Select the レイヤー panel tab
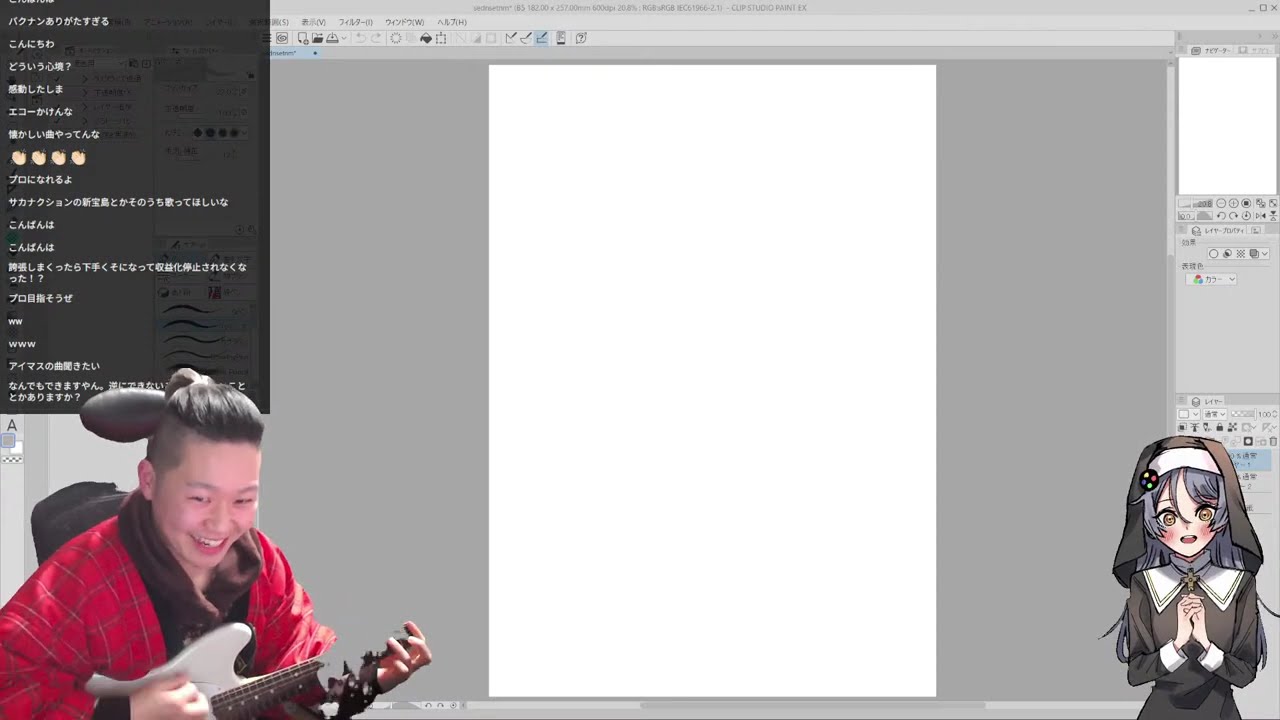 tap(1208, 401)
